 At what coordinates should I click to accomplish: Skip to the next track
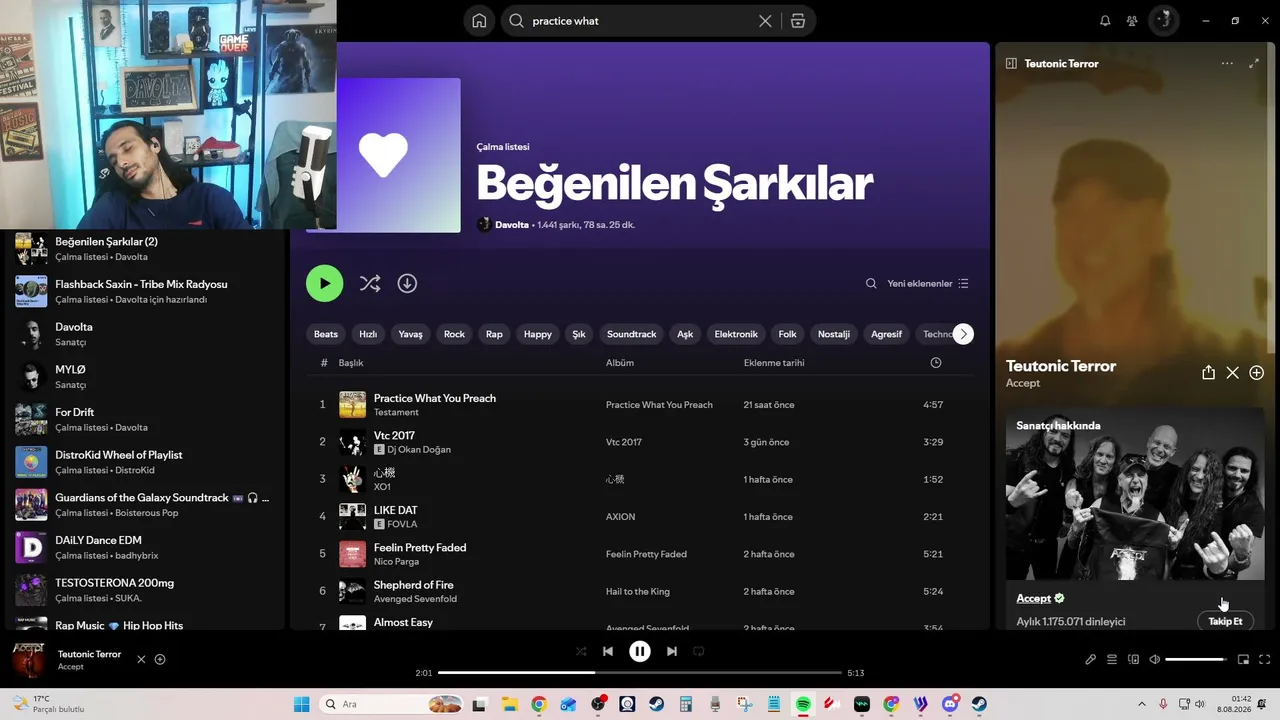pos(672,651)
